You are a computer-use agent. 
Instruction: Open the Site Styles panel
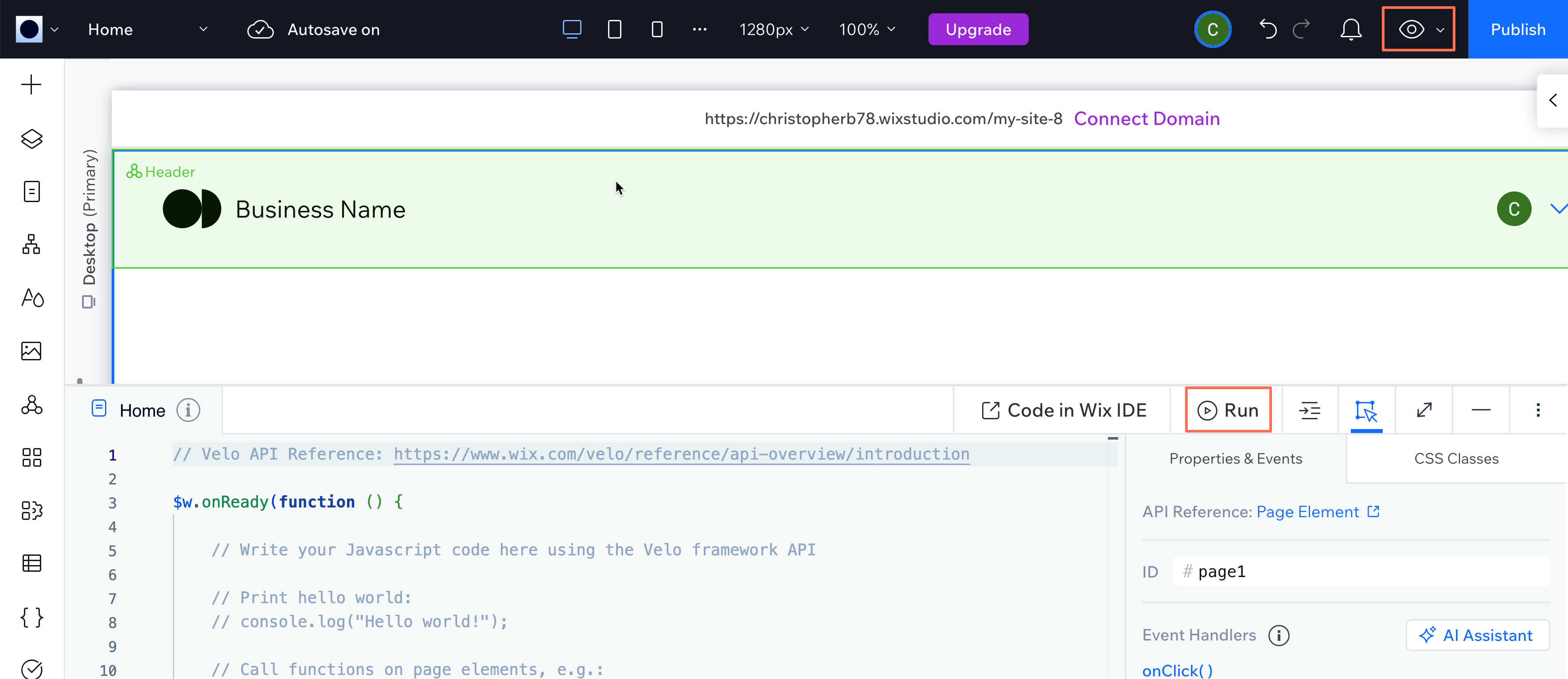pyautogui.click(x=32, y=298)
